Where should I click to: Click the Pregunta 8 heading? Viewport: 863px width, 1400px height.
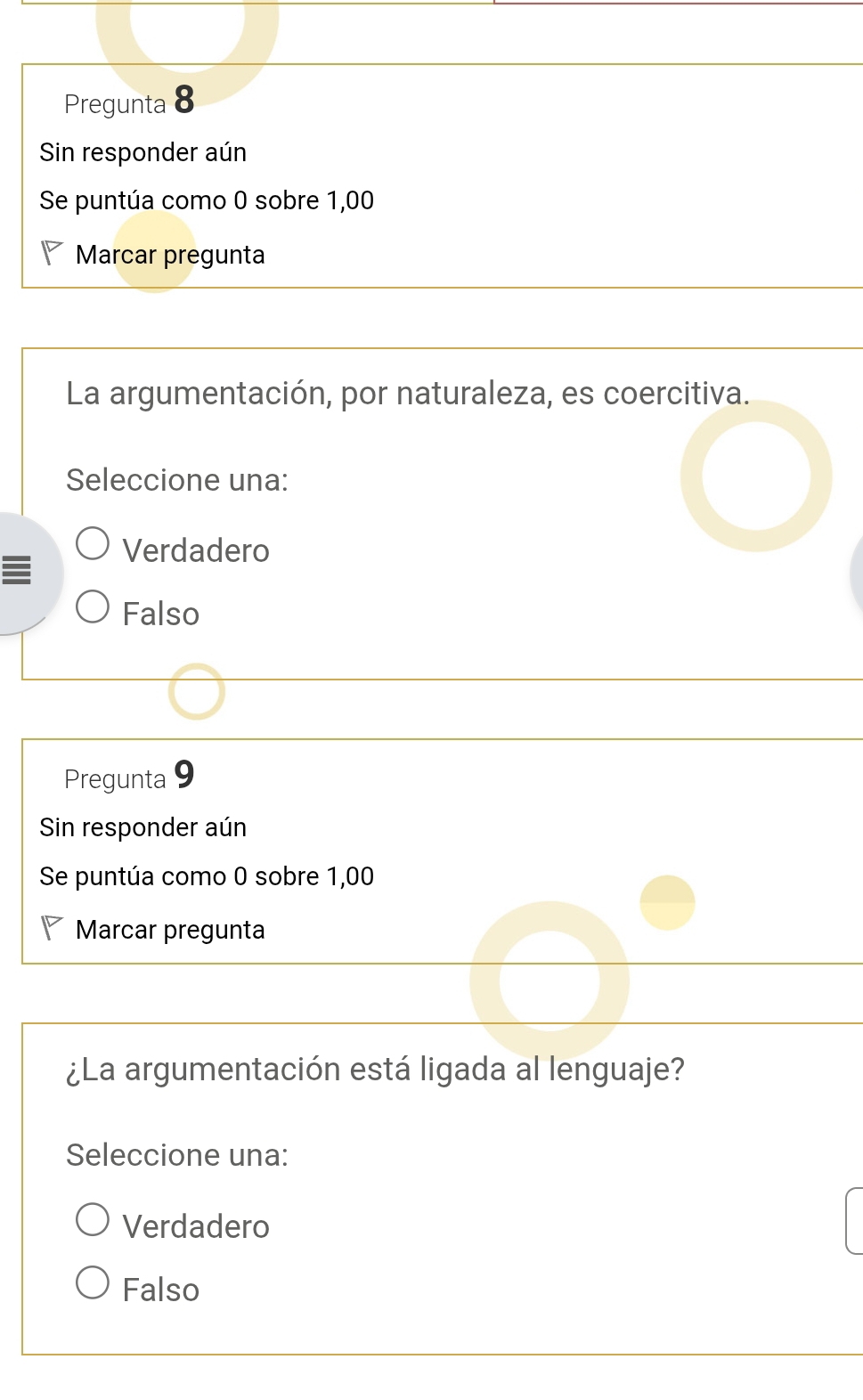pyautogui.click(x=128, y=102)
